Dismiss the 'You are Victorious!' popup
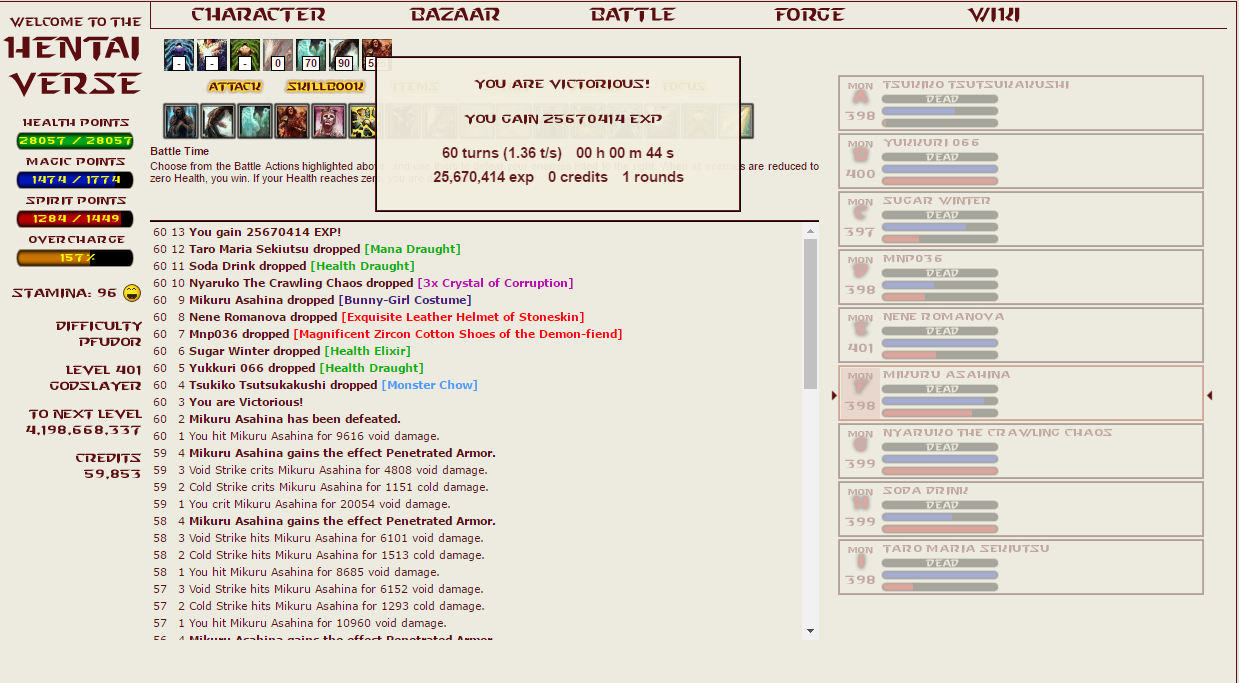This screenshot has height=683, width=1239. click(558, 134)
